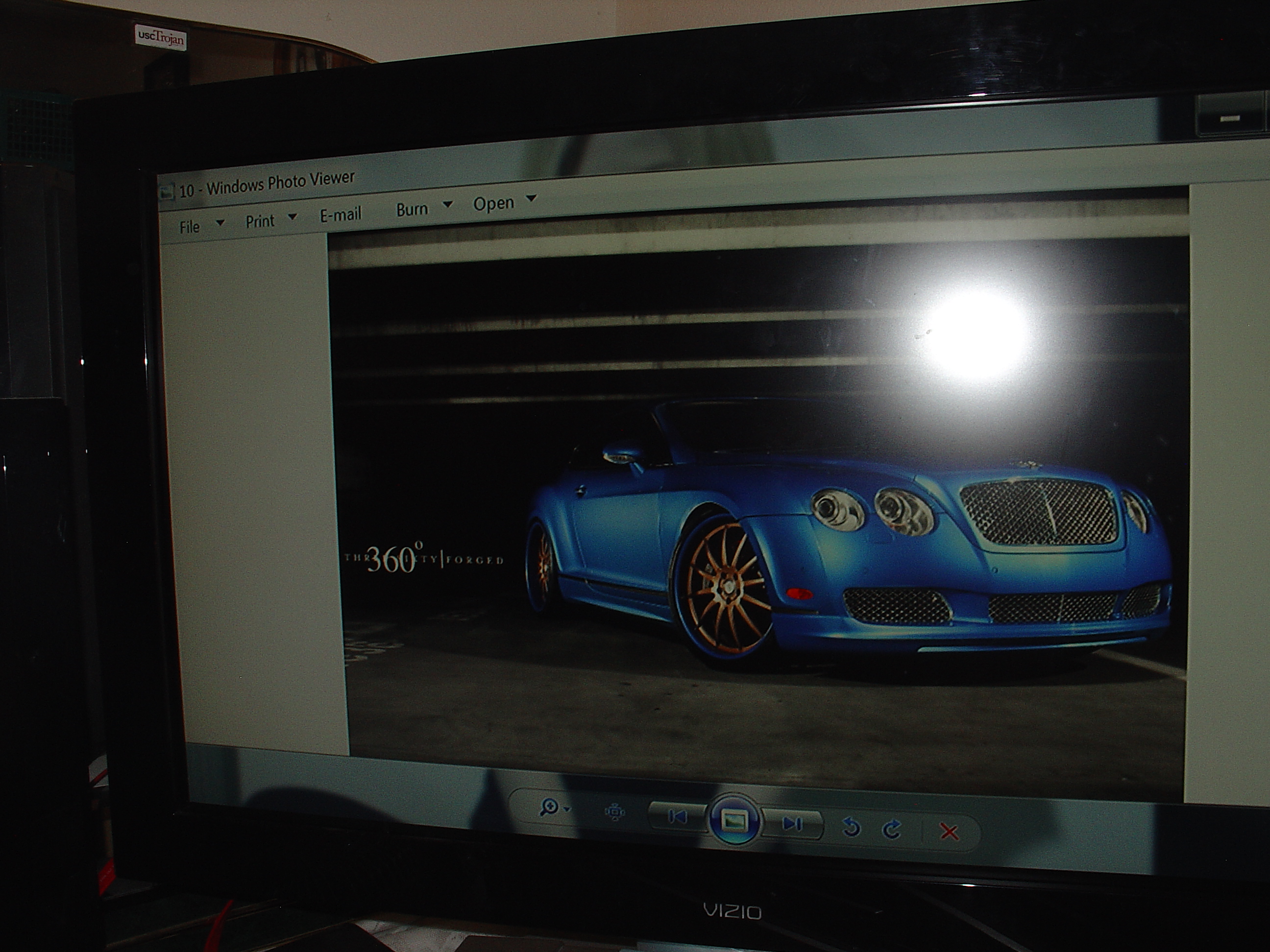Rotate the photo clockwise
The width and height of the screenshot is (1270, 952).
(892, 830)
